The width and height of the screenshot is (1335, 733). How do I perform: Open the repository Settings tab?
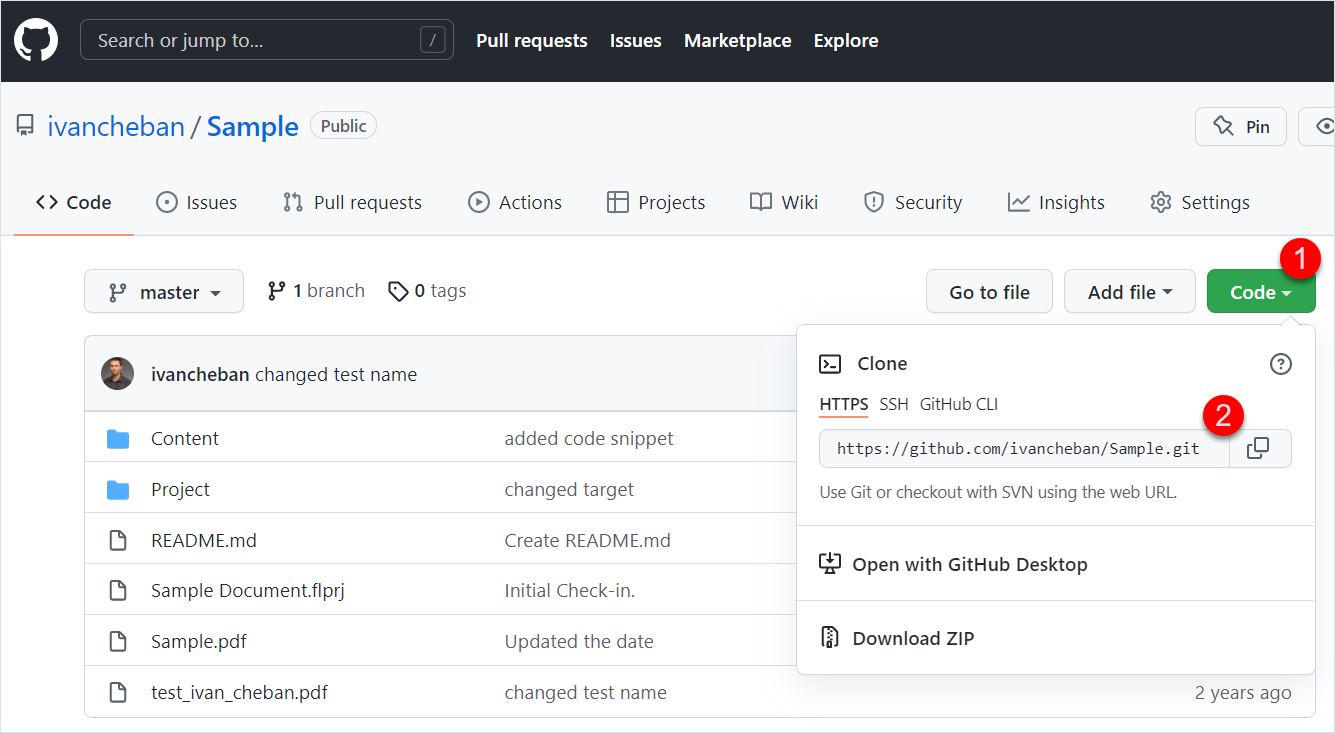tap(1200, 202)
